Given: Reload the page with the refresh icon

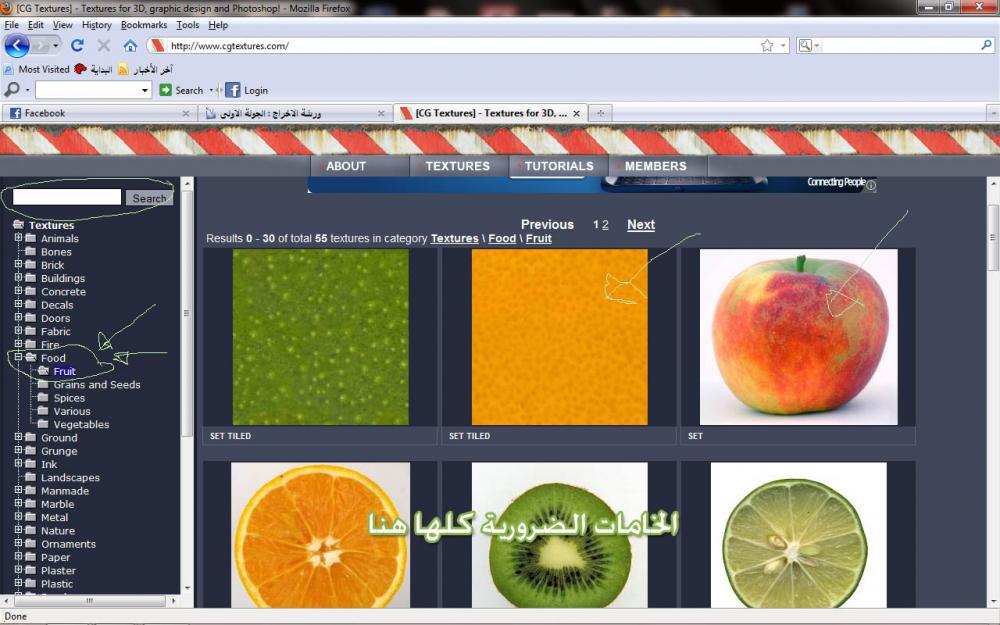Looking at the screenshot, I should [x=77, y=46].
